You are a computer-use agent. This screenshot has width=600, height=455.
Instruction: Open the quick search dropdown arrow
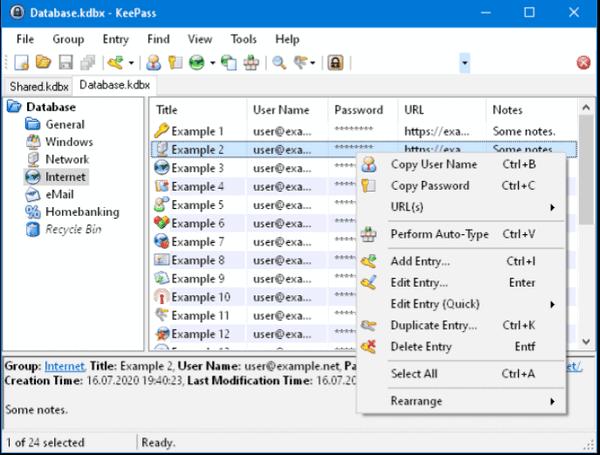[465, 63]
